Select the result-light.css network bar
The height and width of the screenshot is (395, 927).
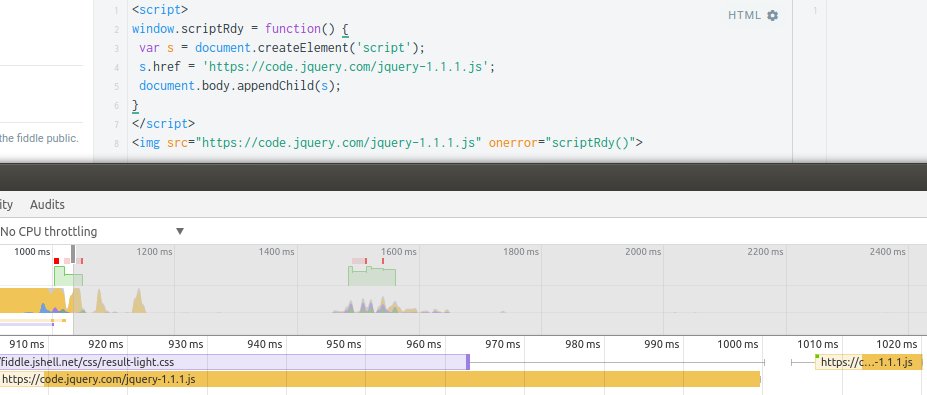234,362
